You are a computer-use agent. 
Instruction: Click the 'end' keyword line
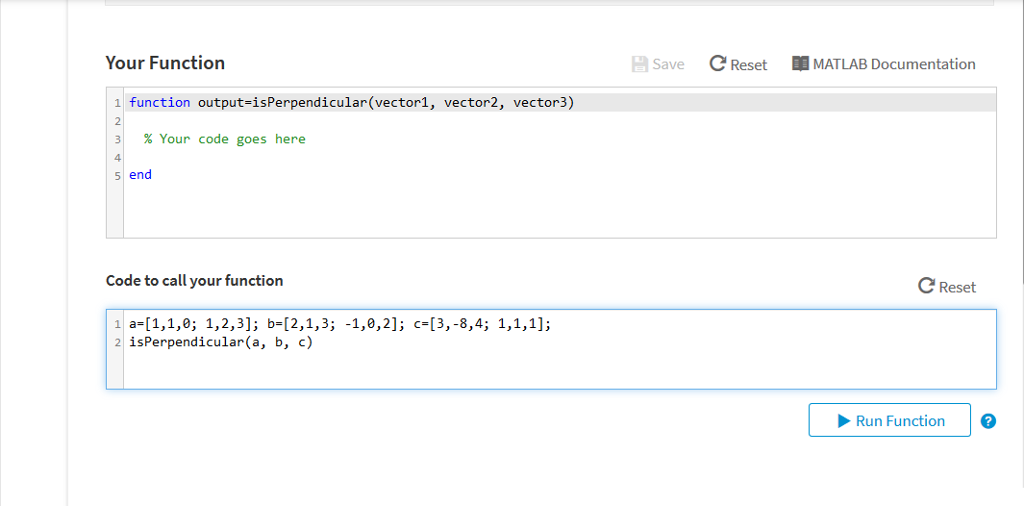coord(140,175)
